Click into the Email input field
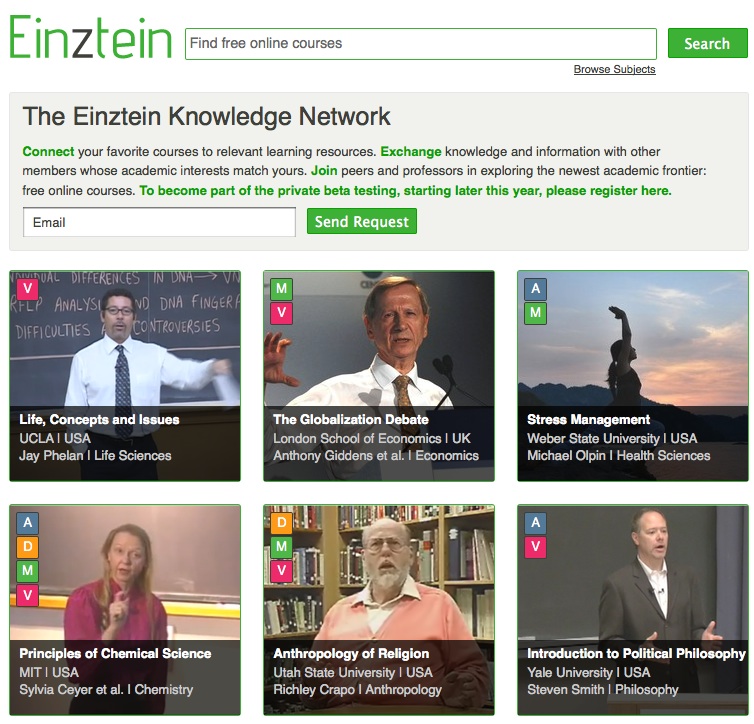The height and width of the screenshot is (724, 754). point(159,222)
